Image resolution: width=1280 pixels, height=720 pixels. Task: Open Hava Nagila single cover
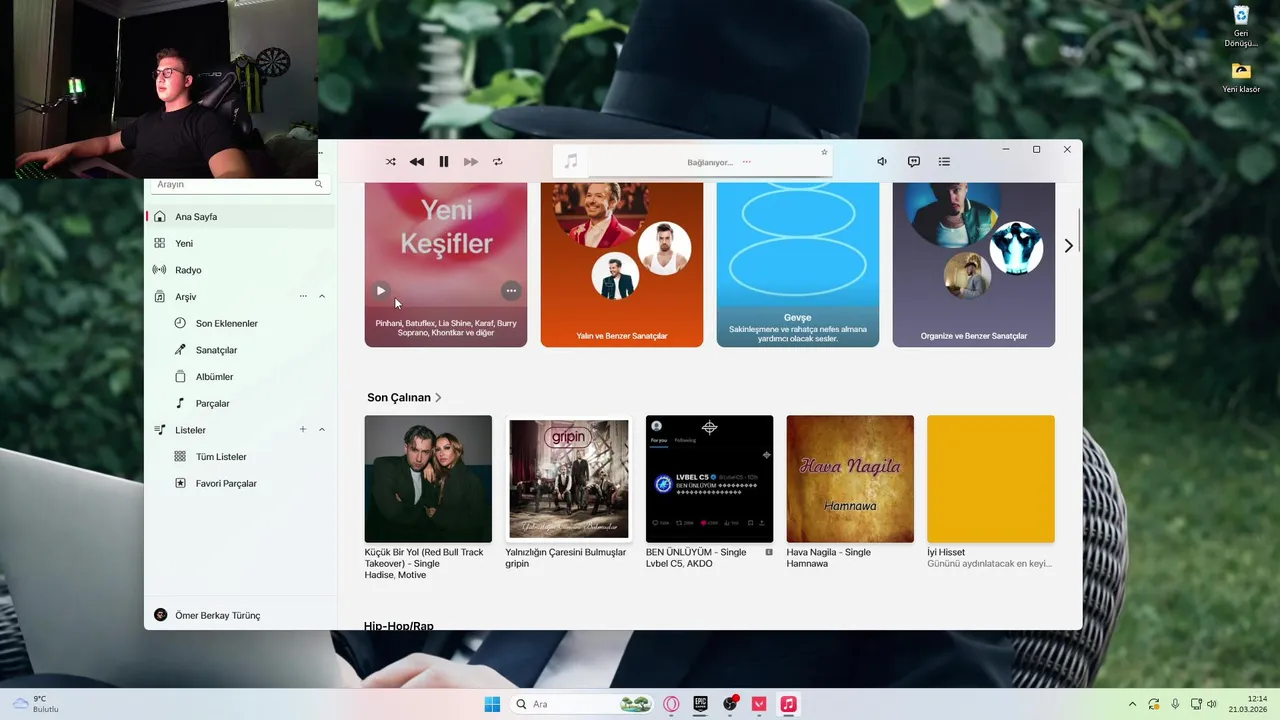pos(850,479)
